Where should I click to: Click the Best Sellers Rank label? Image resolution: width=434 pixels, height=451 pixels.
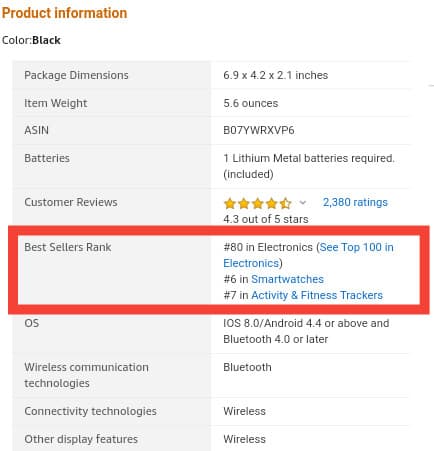tap(68, 247)
